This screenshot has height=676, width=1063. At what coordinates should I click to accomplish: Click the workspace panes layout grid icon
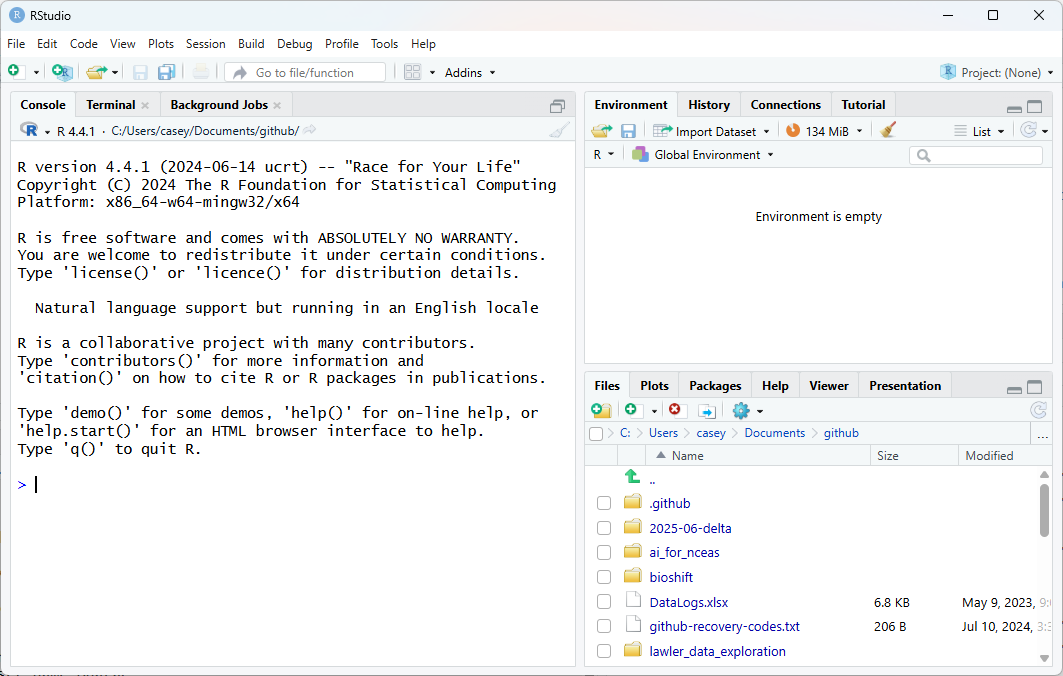coord(412,72)
